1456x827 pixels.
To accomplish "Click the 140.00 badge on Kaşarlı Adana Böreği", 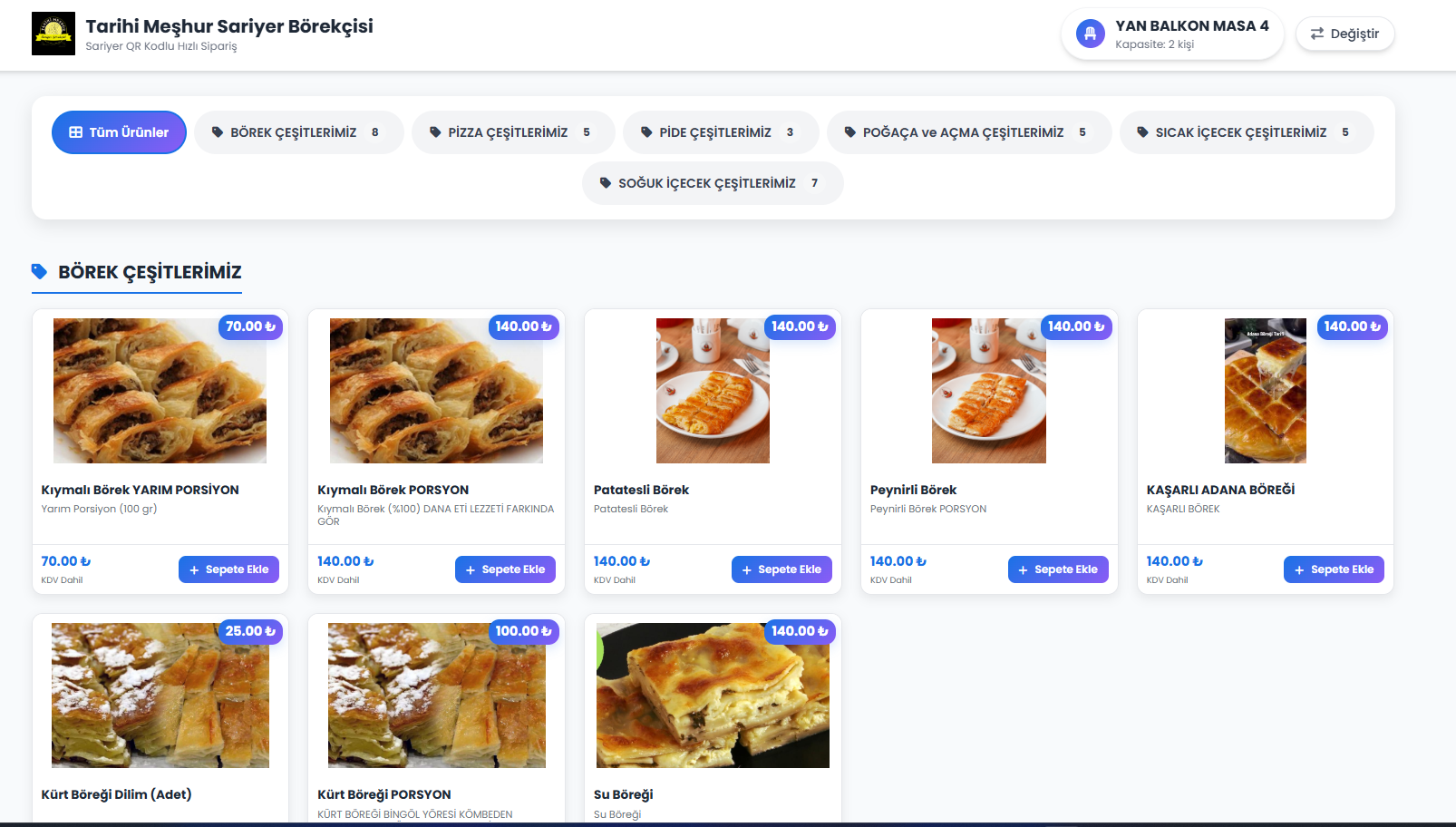I will point(1352,326).
